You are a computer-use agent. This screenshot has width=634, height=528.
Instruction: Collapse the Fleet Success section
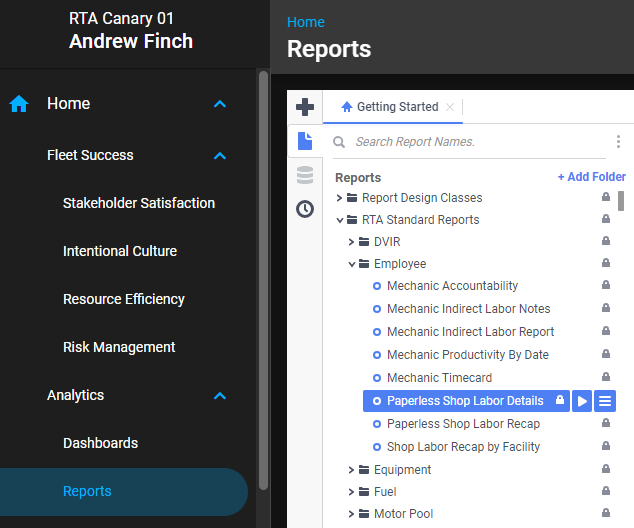(x=220, y=156)
